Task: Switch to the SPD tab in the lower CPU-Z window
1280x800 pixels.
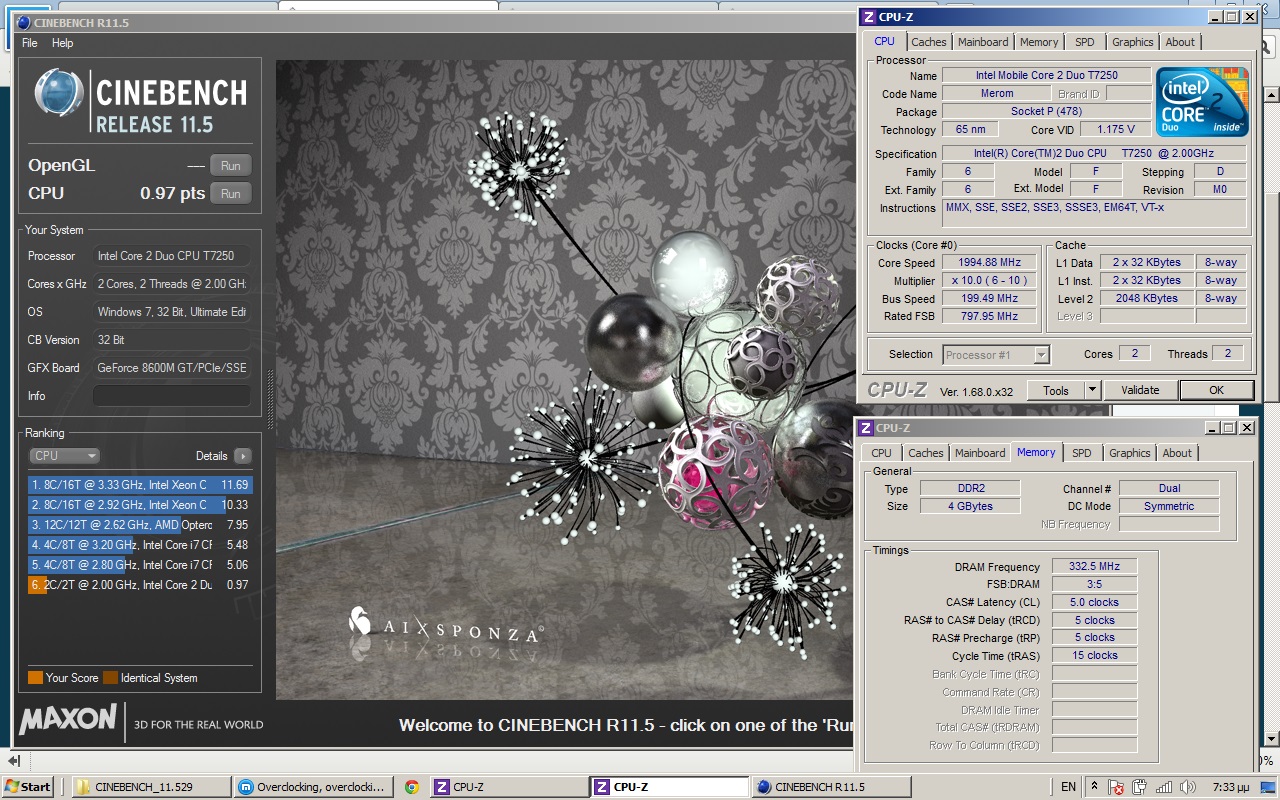Action: (1082, 453)
